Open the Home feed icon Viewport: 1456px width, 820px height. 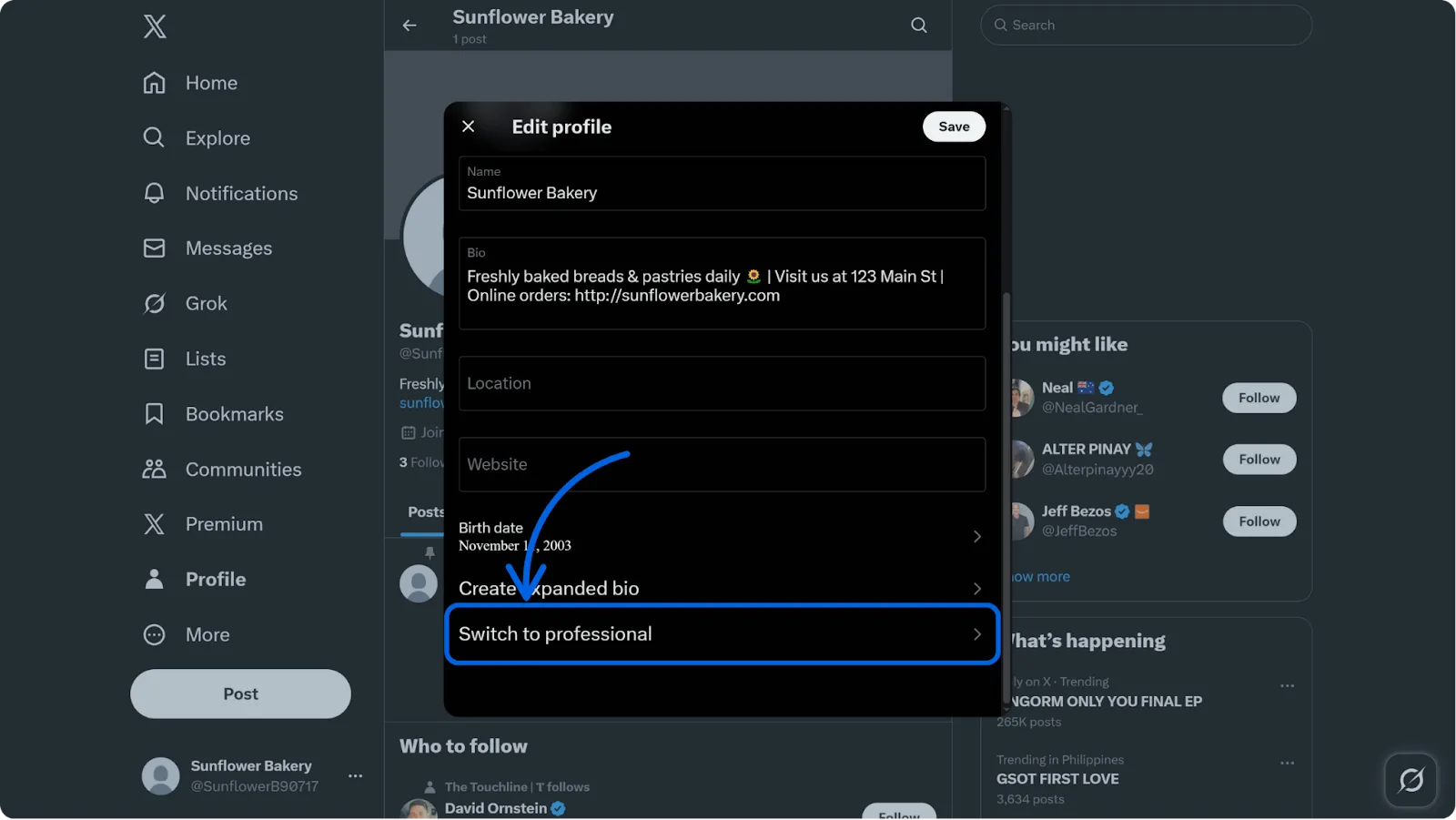[155, 82]
